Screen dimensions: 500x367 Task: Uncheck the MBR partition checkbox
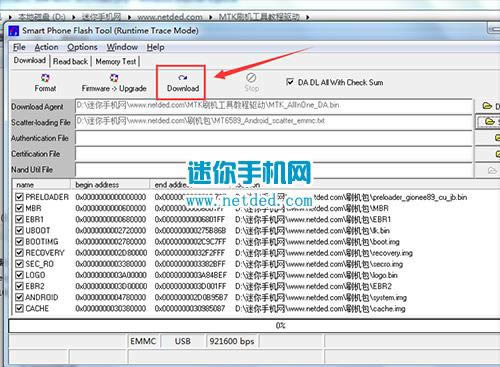19,208
